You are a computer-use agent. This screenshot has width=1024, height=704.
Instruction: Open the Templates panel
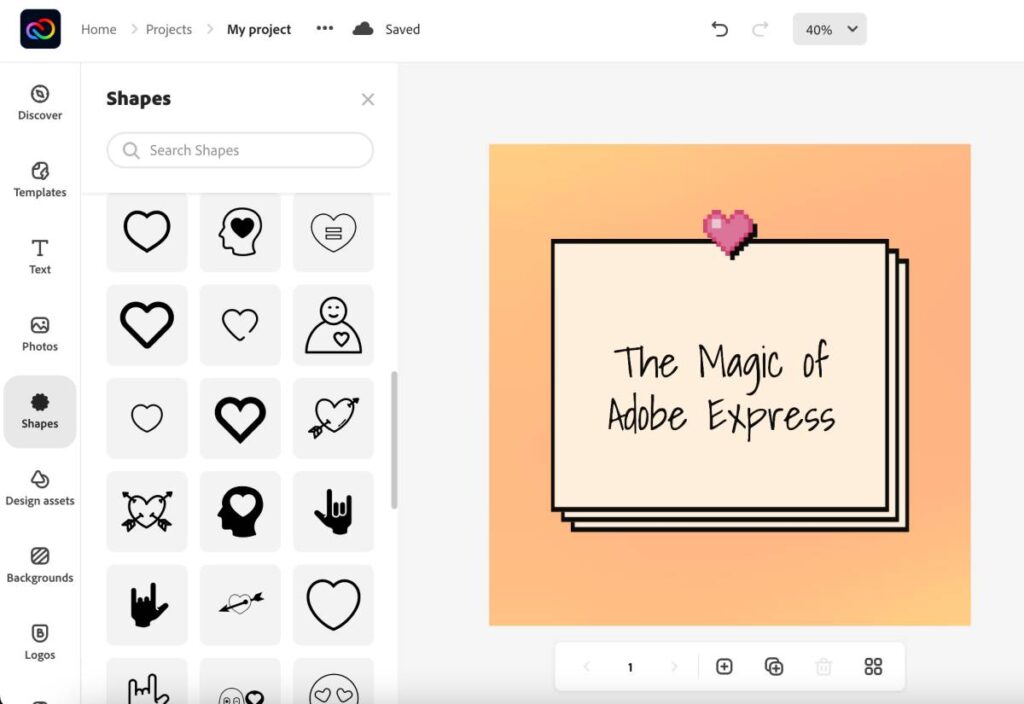coord(39,181)
